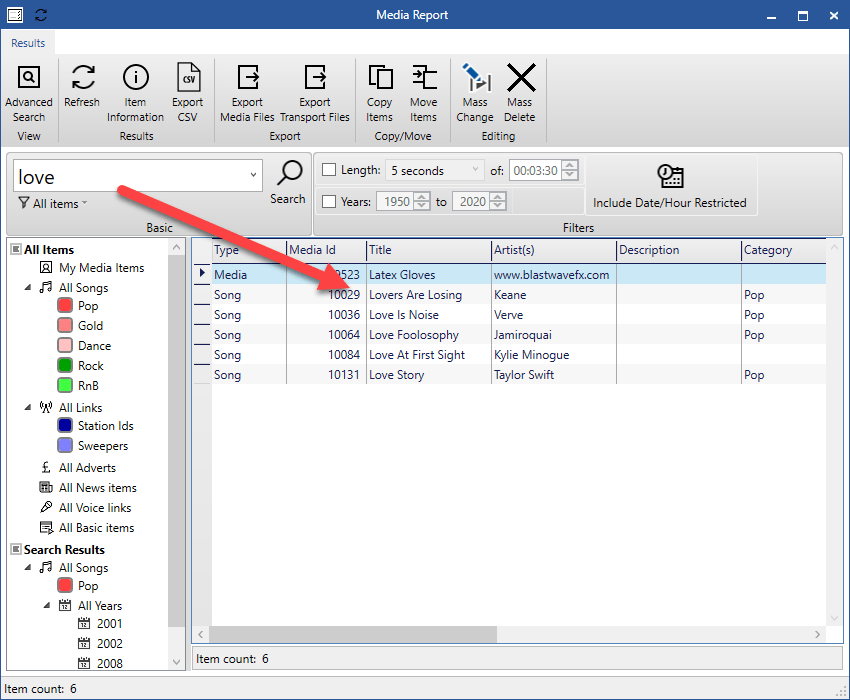Click the Refresh results icon
The height and width of the screenshot is (700, 850).
tap(82, 86)
